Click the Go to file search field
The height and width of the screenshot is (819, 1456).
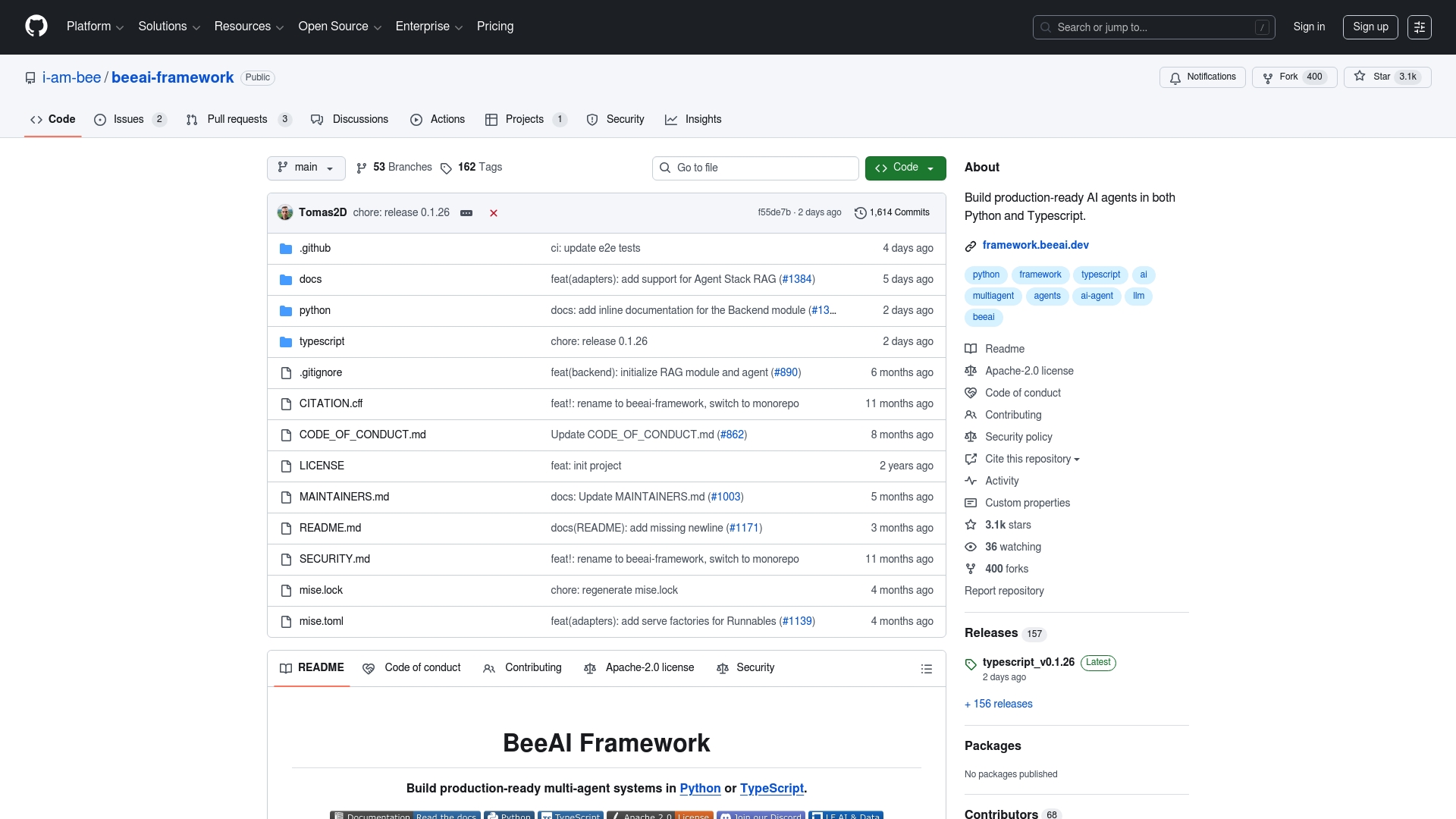(x=755, y=168)
